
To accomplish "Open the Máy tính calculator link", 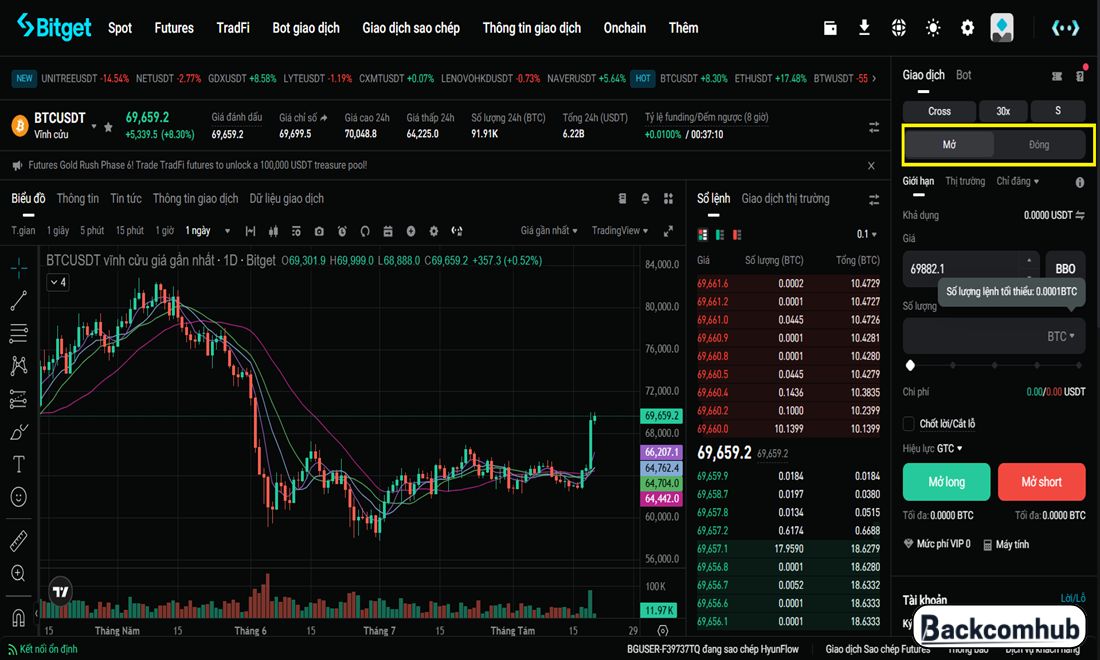I will (1006, 544).
